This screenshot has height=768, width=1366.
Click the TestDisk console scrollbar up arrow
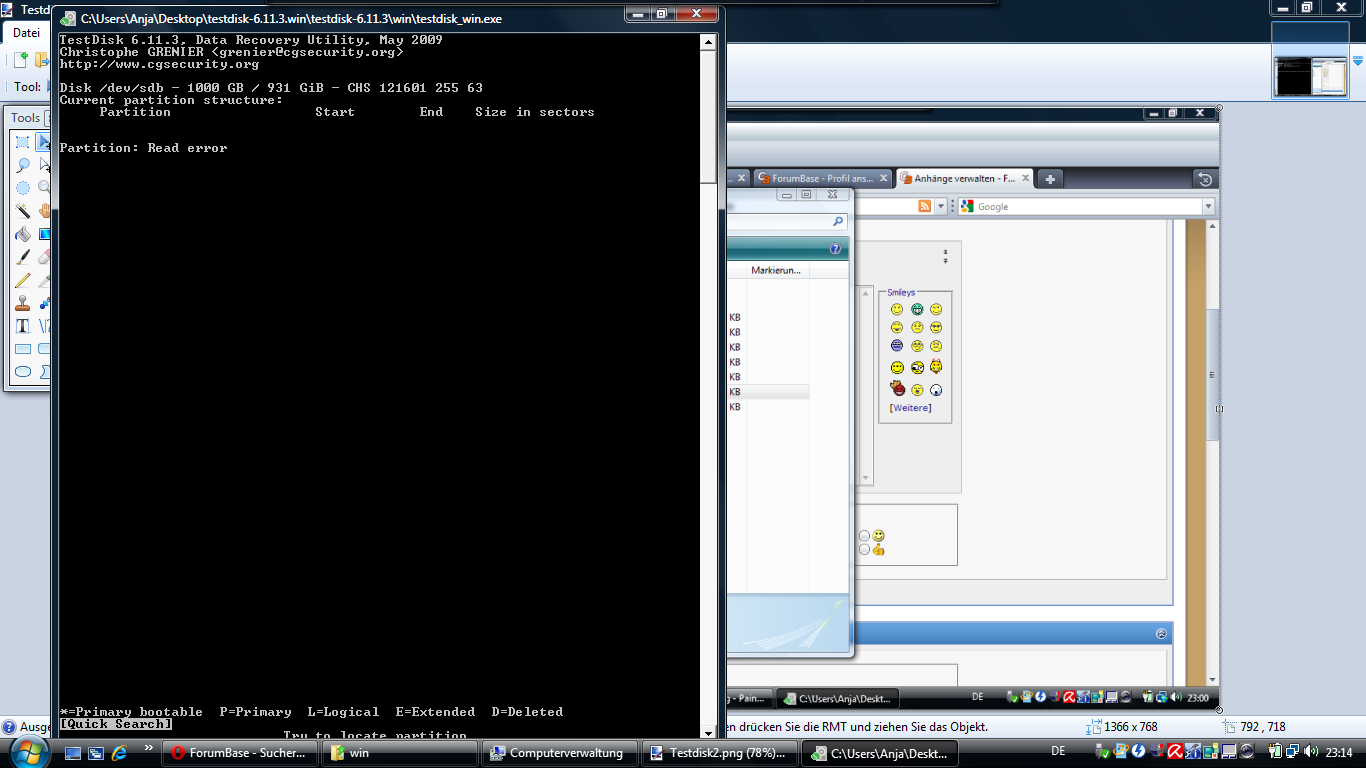pyautogui.click(x=708, y=42)
